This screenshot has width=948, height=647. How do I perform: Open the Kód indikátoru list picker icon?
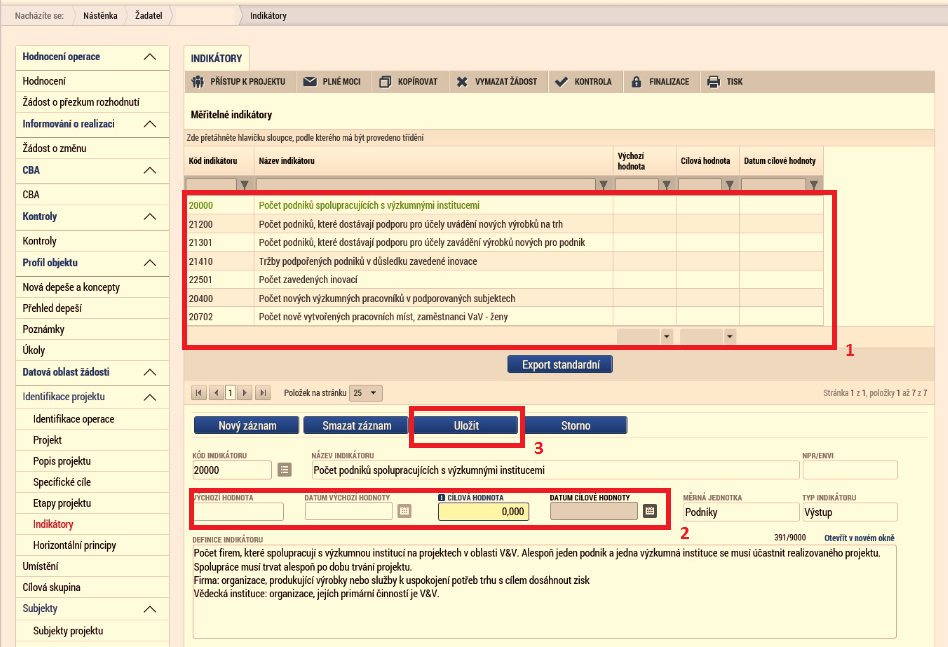coord(284,470)
